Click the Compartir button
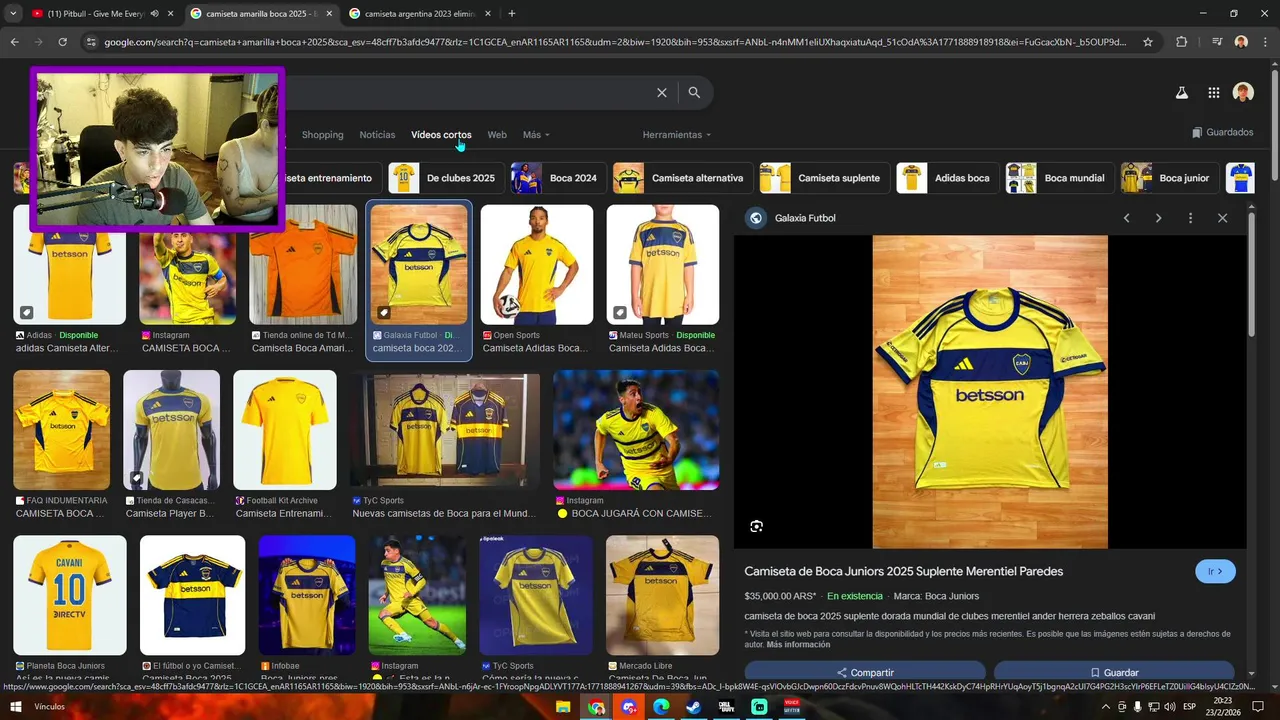The image size is (1280, 720). 865,672
